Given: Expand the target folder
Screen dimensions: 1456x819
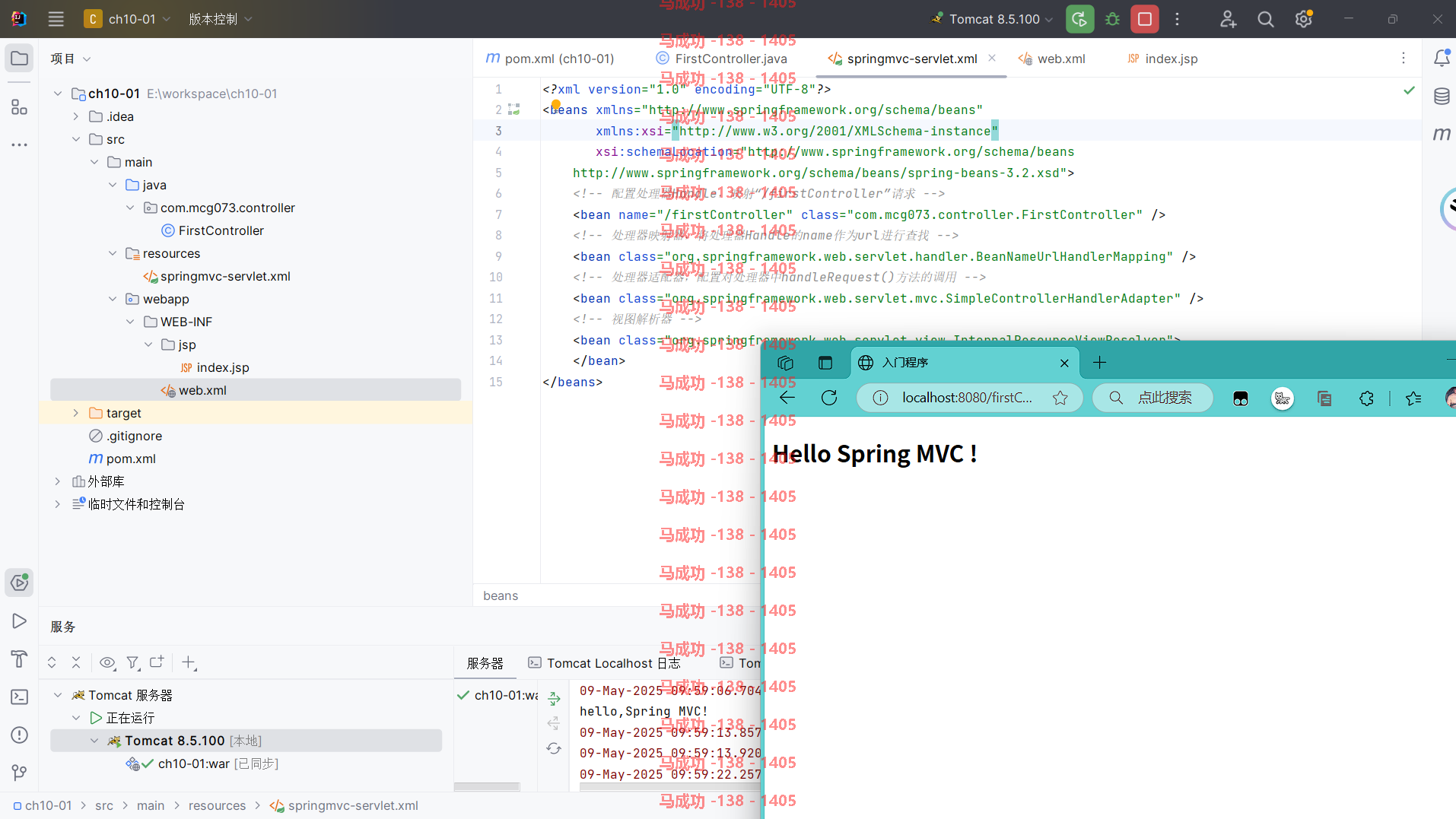Looking at the screenshot, I should pyautogui.click(x=75, y=413).
